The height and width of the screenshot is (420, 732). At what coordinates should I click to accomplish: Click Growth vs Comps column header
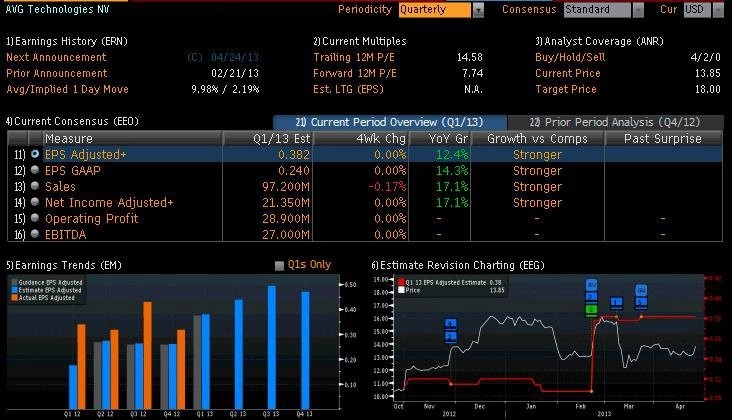537,139
